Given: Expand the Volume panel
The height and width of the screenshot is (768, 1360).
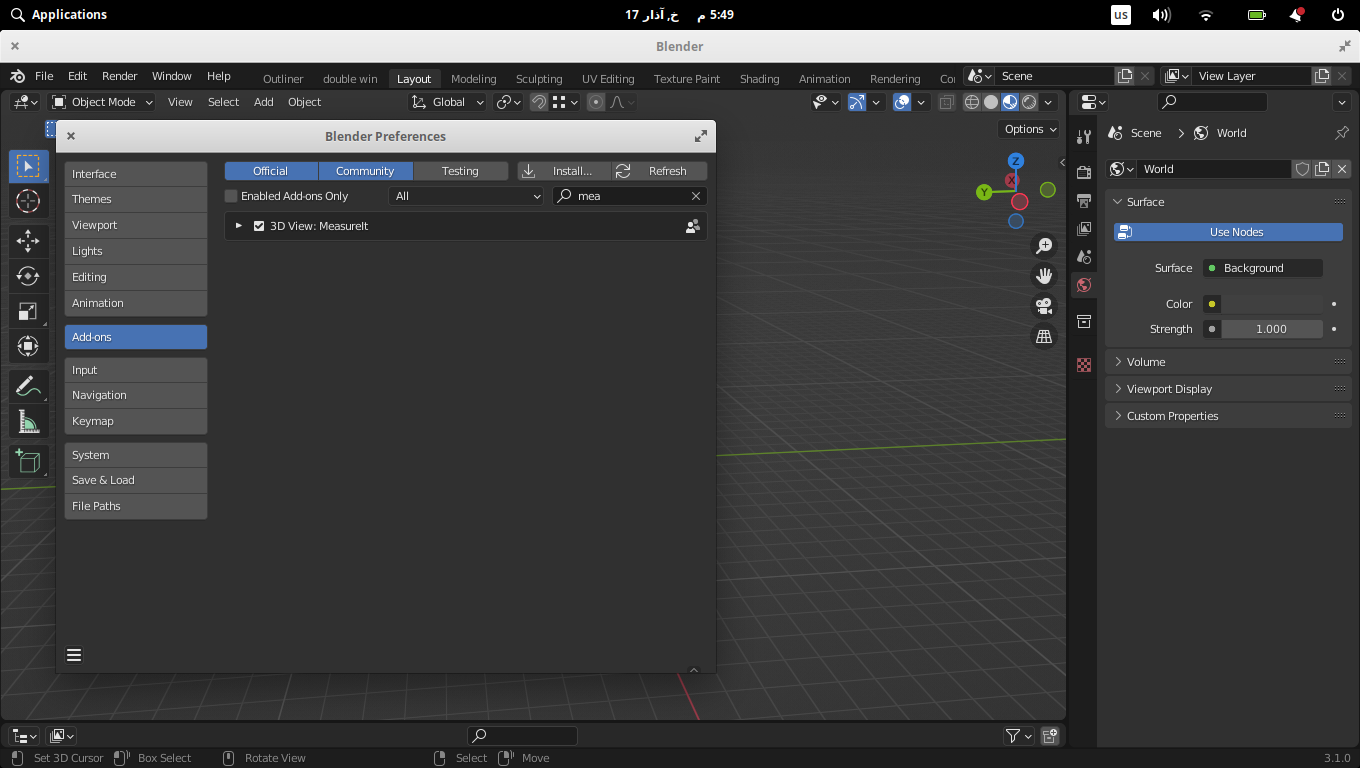Looking at the screenshot, I should 1228,362.
